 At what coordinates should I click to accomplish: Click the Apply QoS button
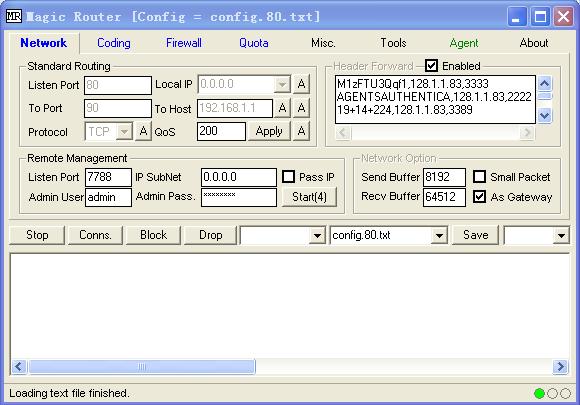pyautogui.click(x=269, y=131)
